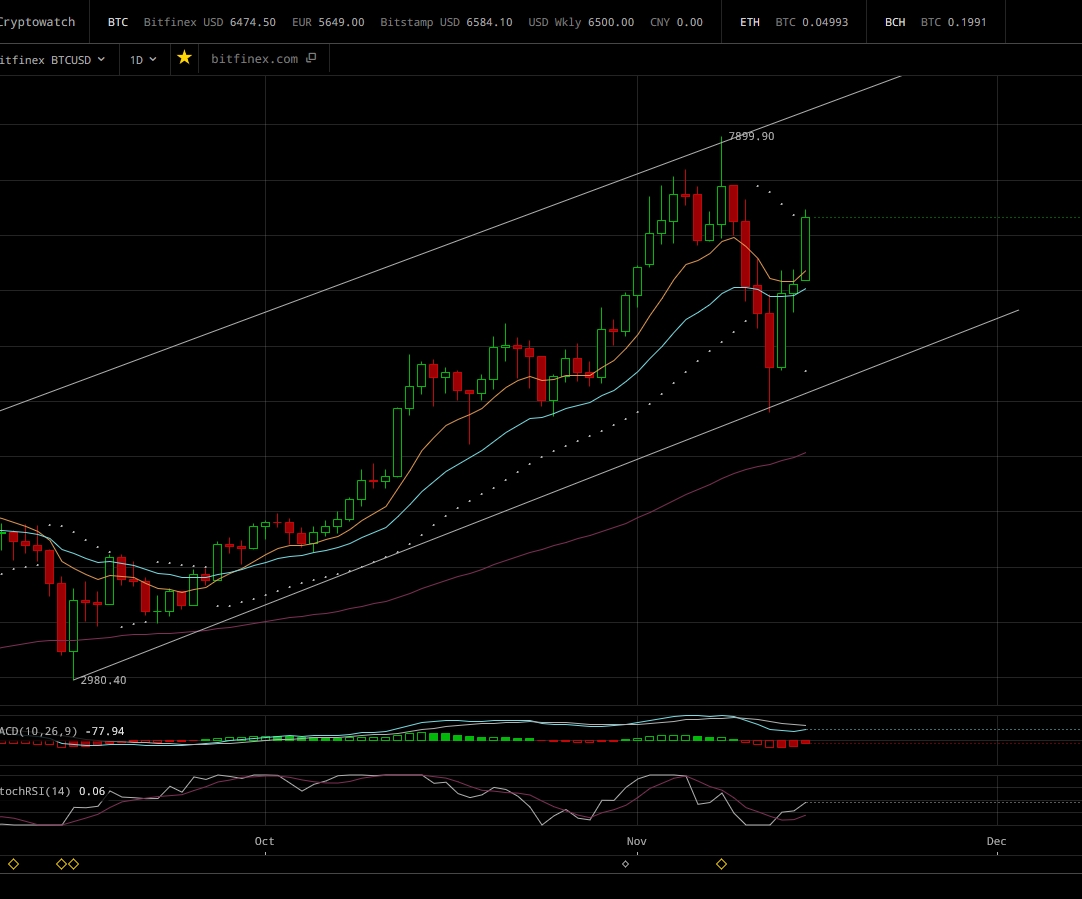Viewport: 1082px width, 899px height.
Task: Click the Nov label on time axis
Action: click(x=636, y=841)
